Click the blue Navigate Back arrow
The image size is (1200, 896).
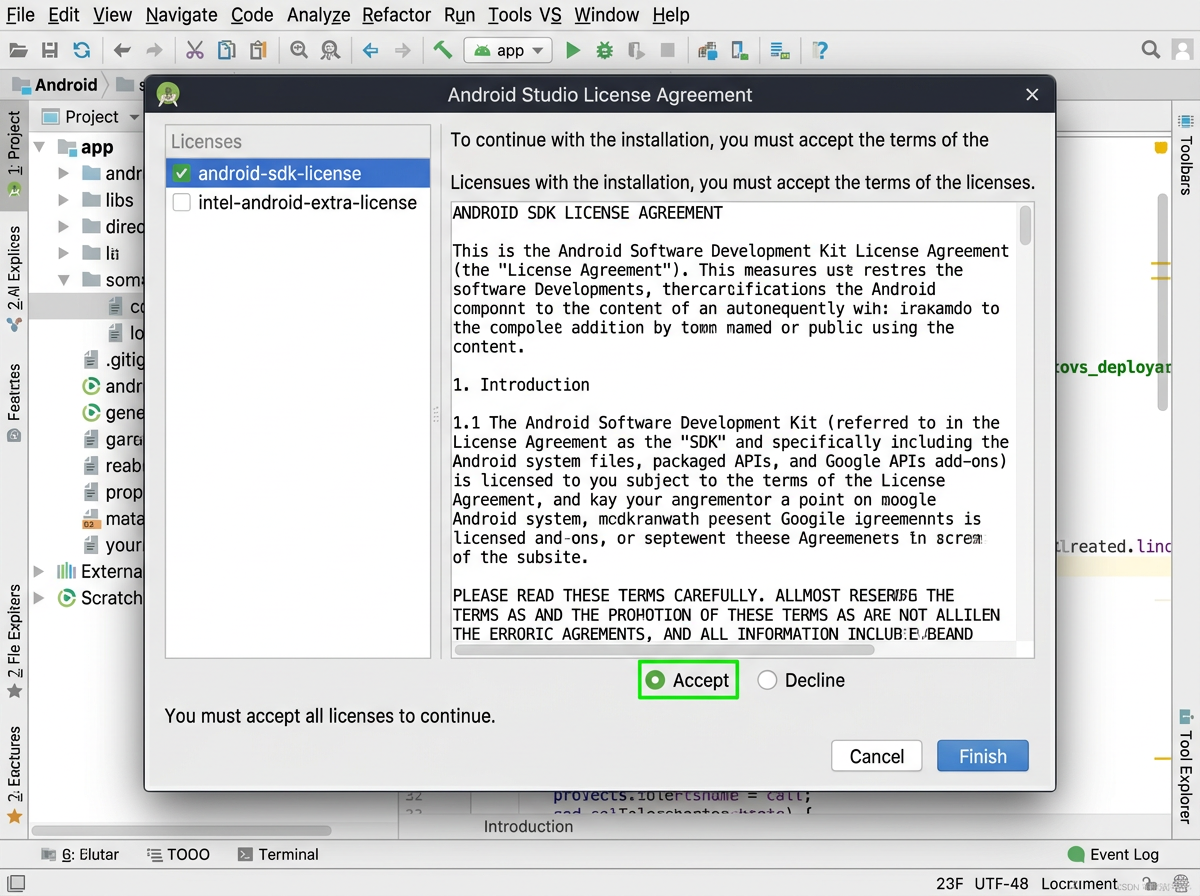coord(370,50)
